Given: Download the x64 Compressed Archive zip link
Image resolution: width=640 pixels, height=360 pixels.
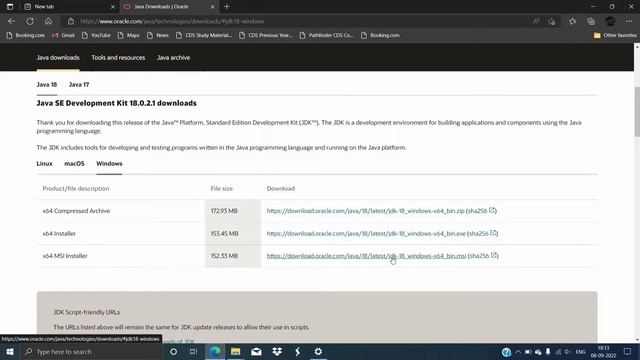Looking at the screenshot, I should pyautogui.click(x=365, y=211).
